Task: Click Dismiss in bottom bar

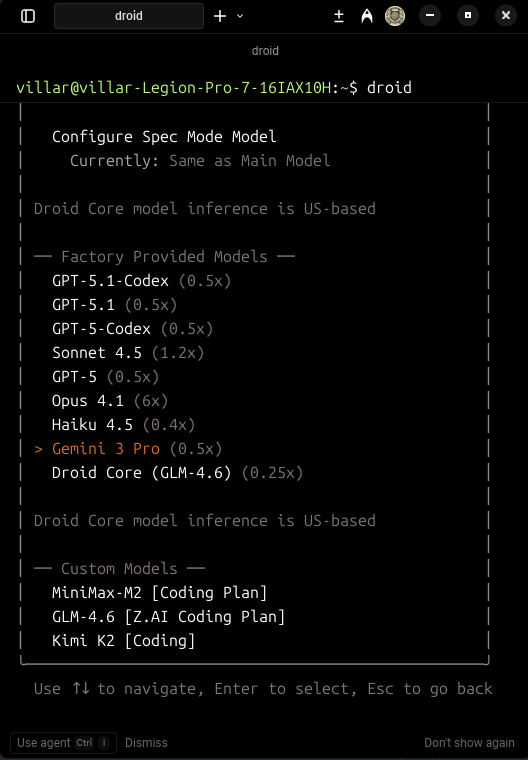Action: pos(146,743)
